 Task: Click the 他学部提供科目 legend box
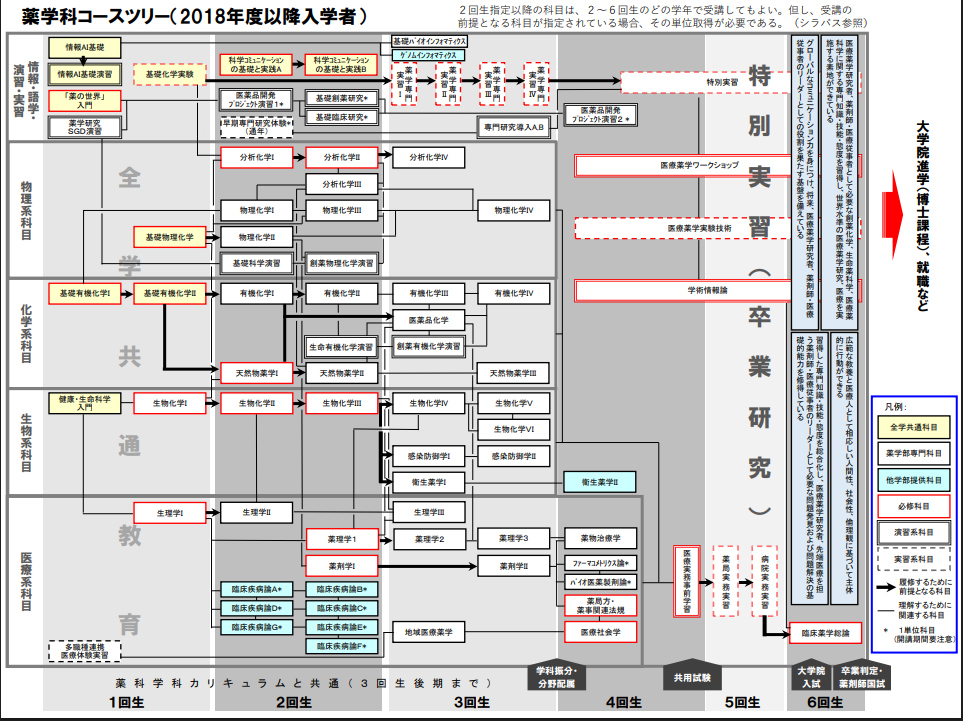913,479
